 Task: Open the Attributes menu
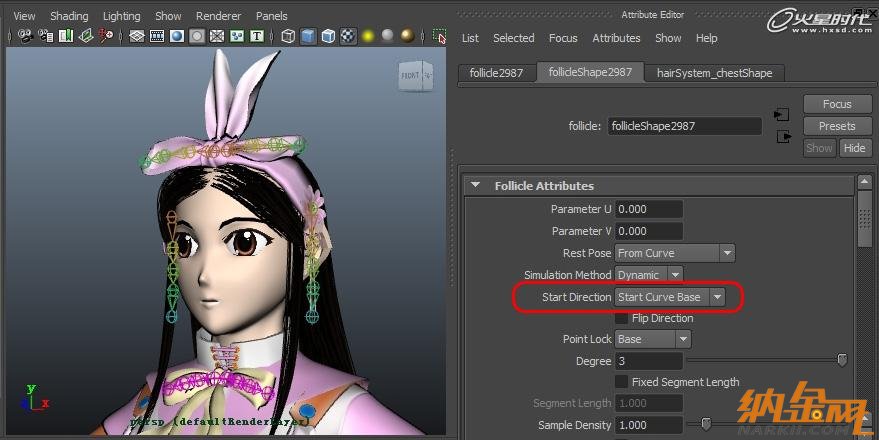tap(616, 38)
